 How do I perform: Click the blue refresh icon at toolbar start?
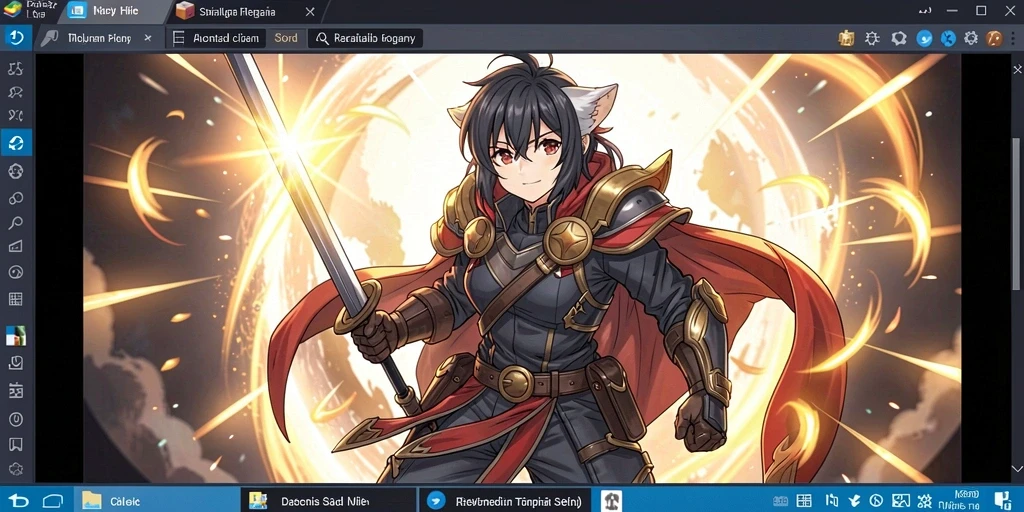click(x=16, y=38)
